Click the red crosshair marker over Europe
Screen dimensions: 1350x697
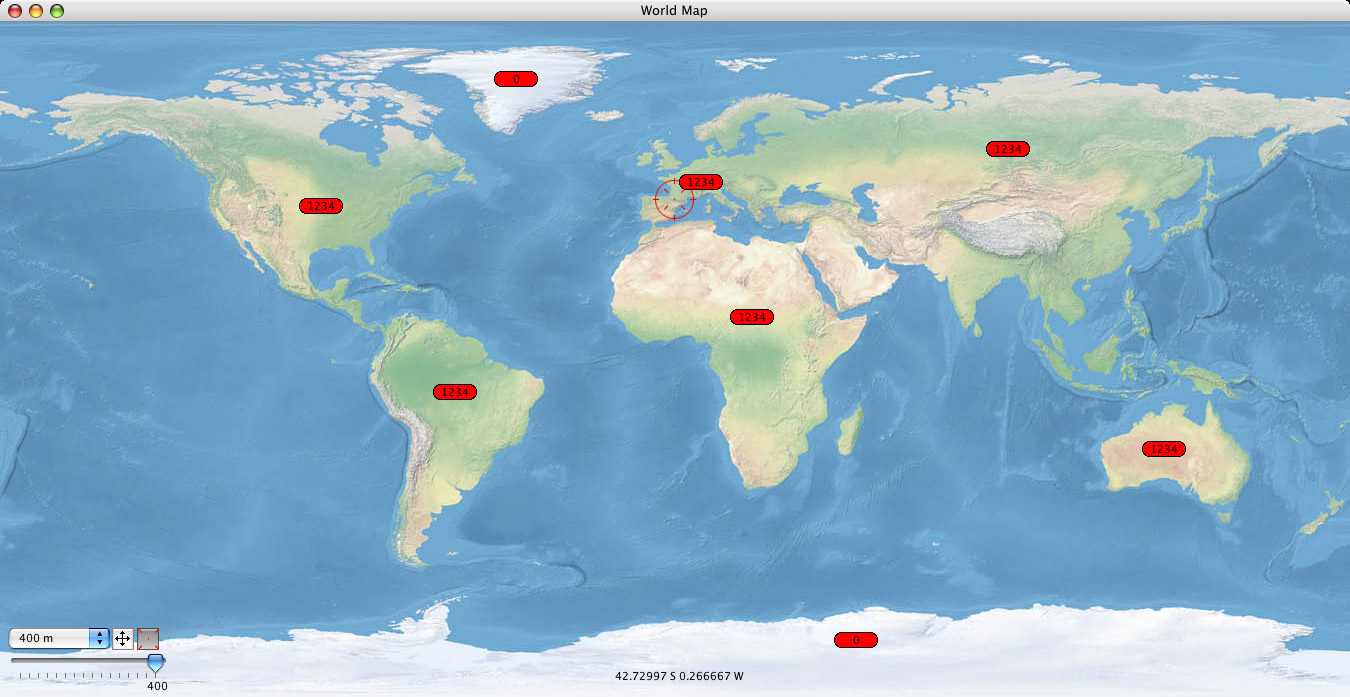click(673, 199)
